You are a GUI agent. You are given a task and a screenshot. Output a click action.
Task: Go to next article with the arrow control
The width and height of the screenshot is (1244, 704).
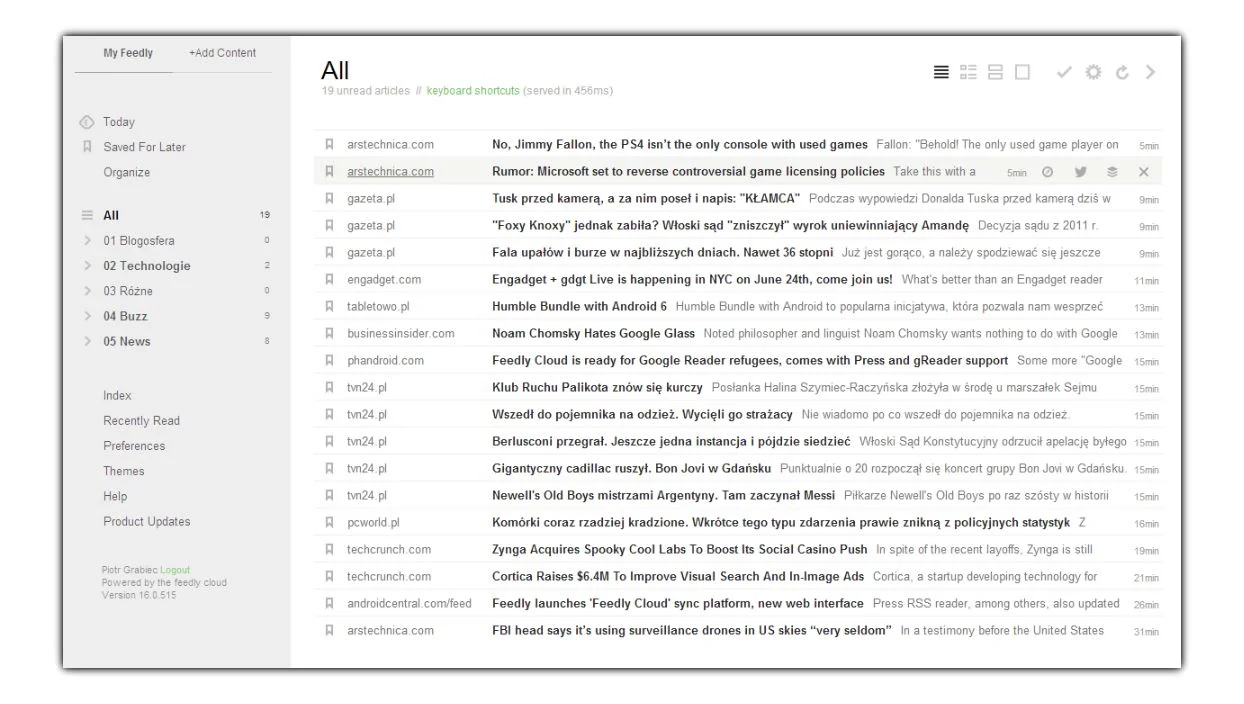click(x=1149, y=71)
